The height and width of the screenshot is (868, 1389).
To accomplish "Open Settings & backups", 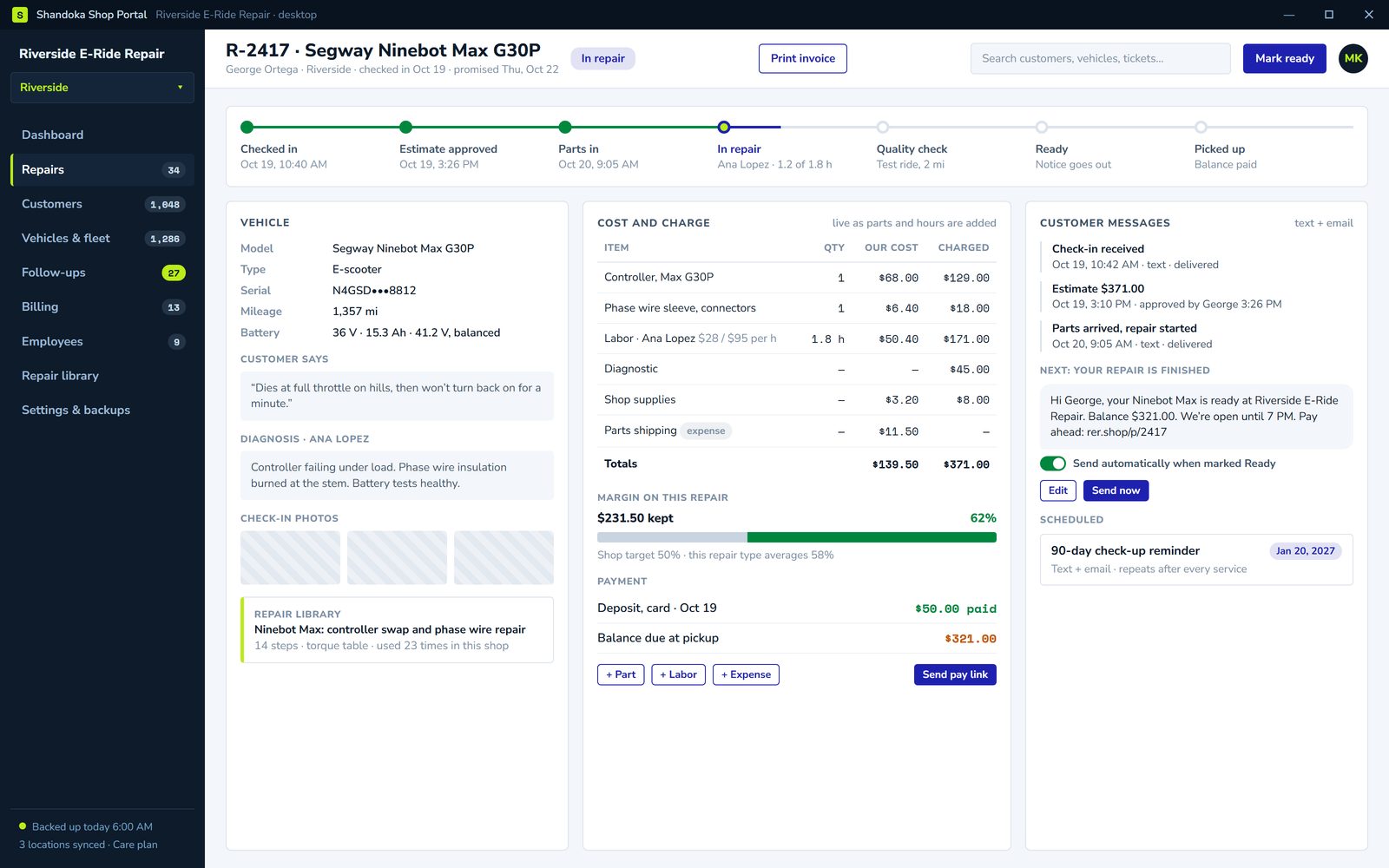I will point(102,410).
